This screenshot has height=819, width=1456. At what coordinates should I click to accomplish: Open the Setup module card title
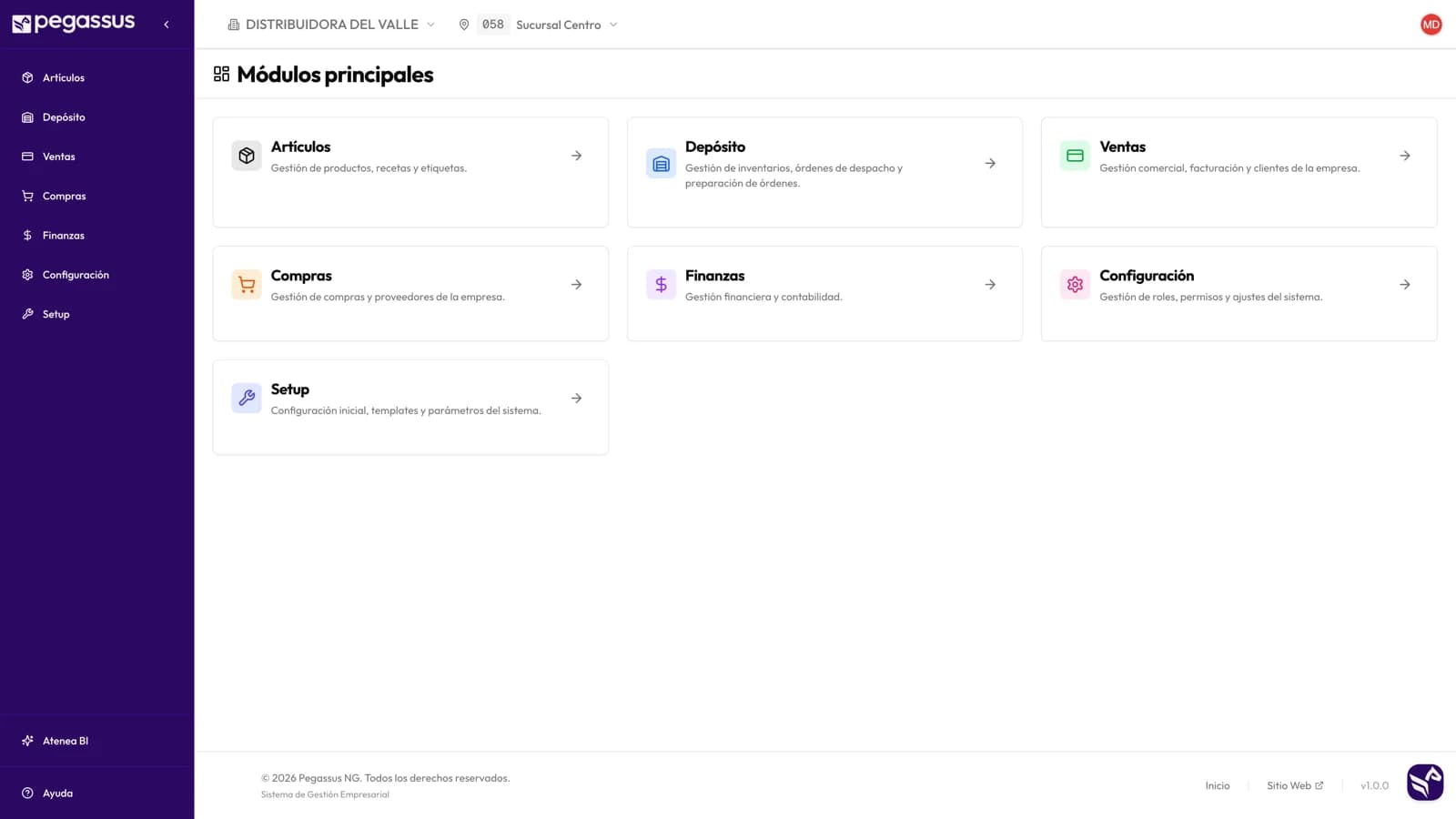pyautogui.click(x=290, y=389)
